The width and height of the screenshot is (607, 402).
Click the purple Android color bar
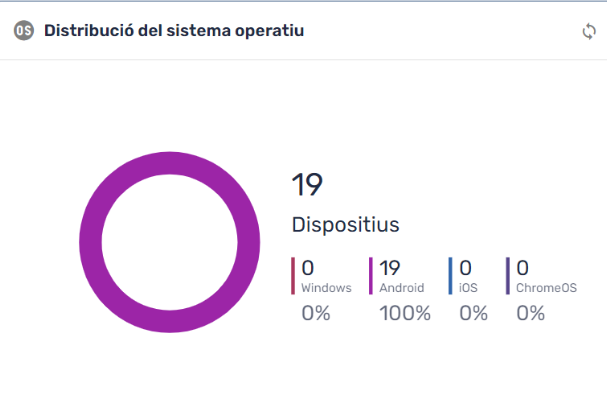(371, 276)
